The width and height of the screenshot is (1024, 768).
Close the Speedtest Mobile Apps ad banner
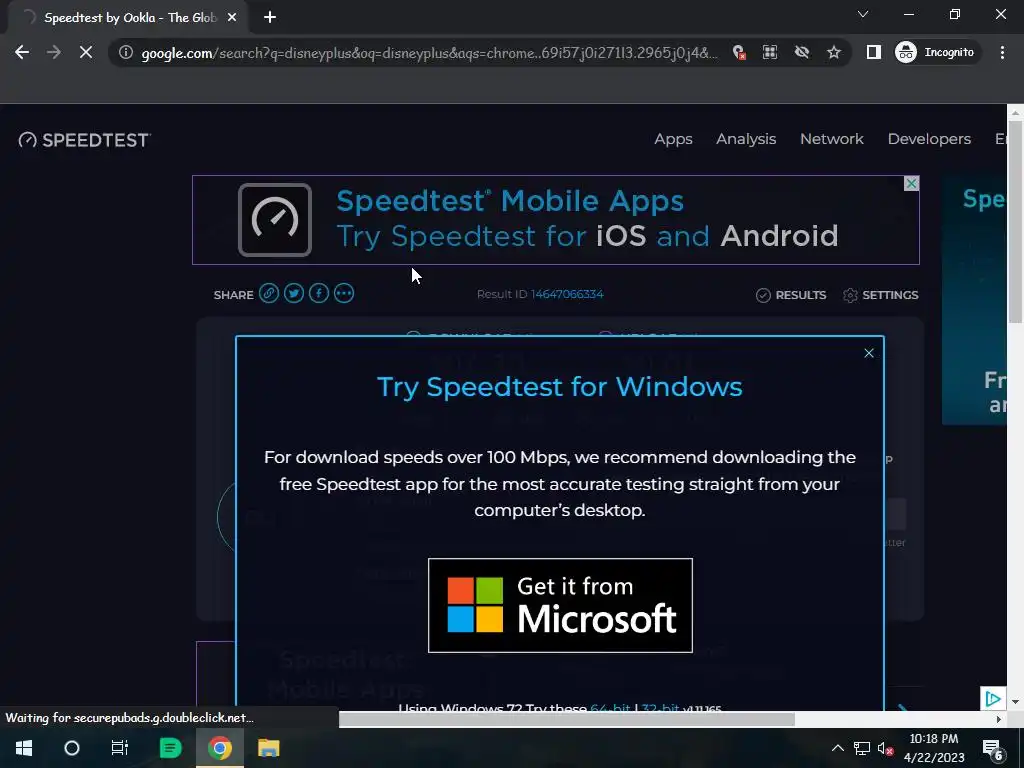pos(911,184)
